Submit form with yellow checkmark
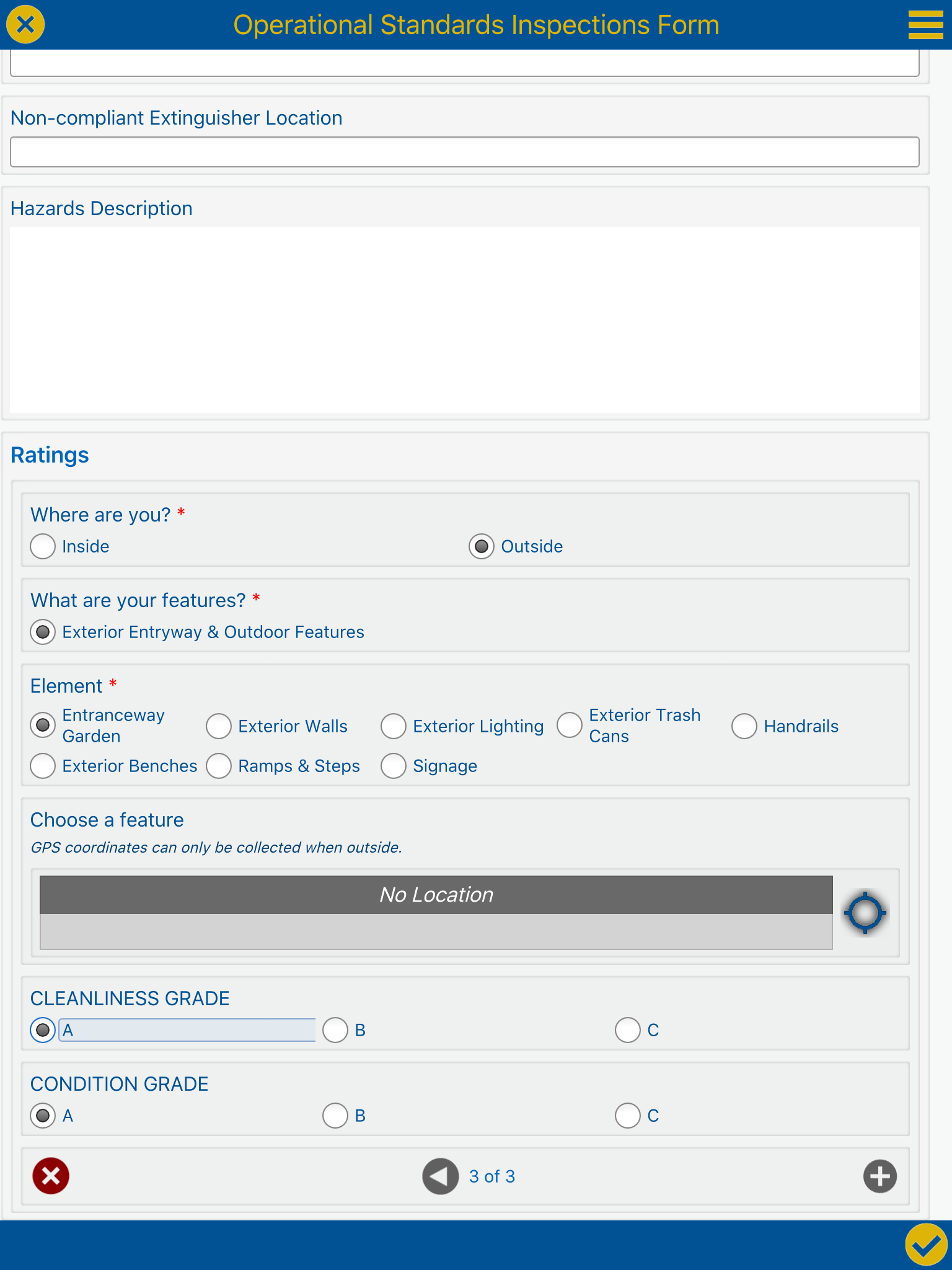The height and width of the screenshot is (1270, 952). click(x=926, y=1244)
